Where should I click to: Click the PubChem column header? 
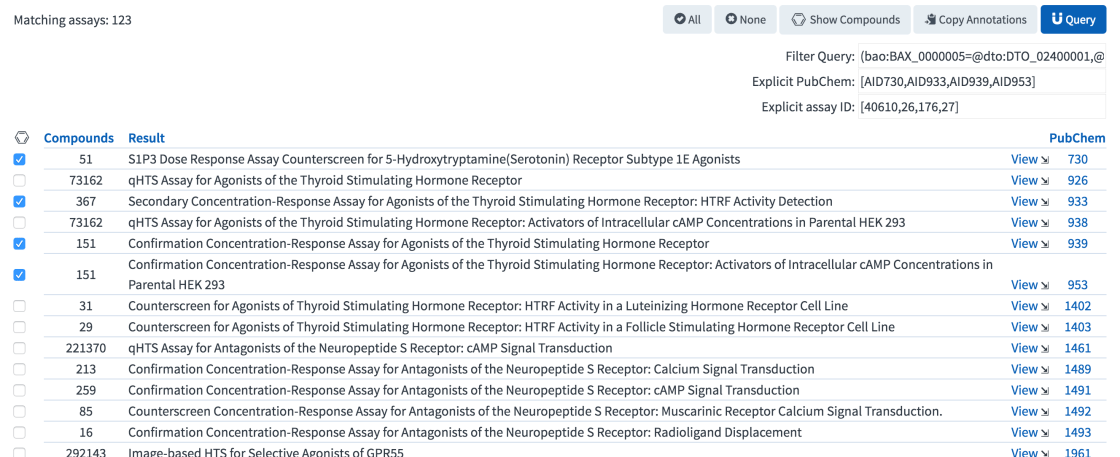(1076, 138)
